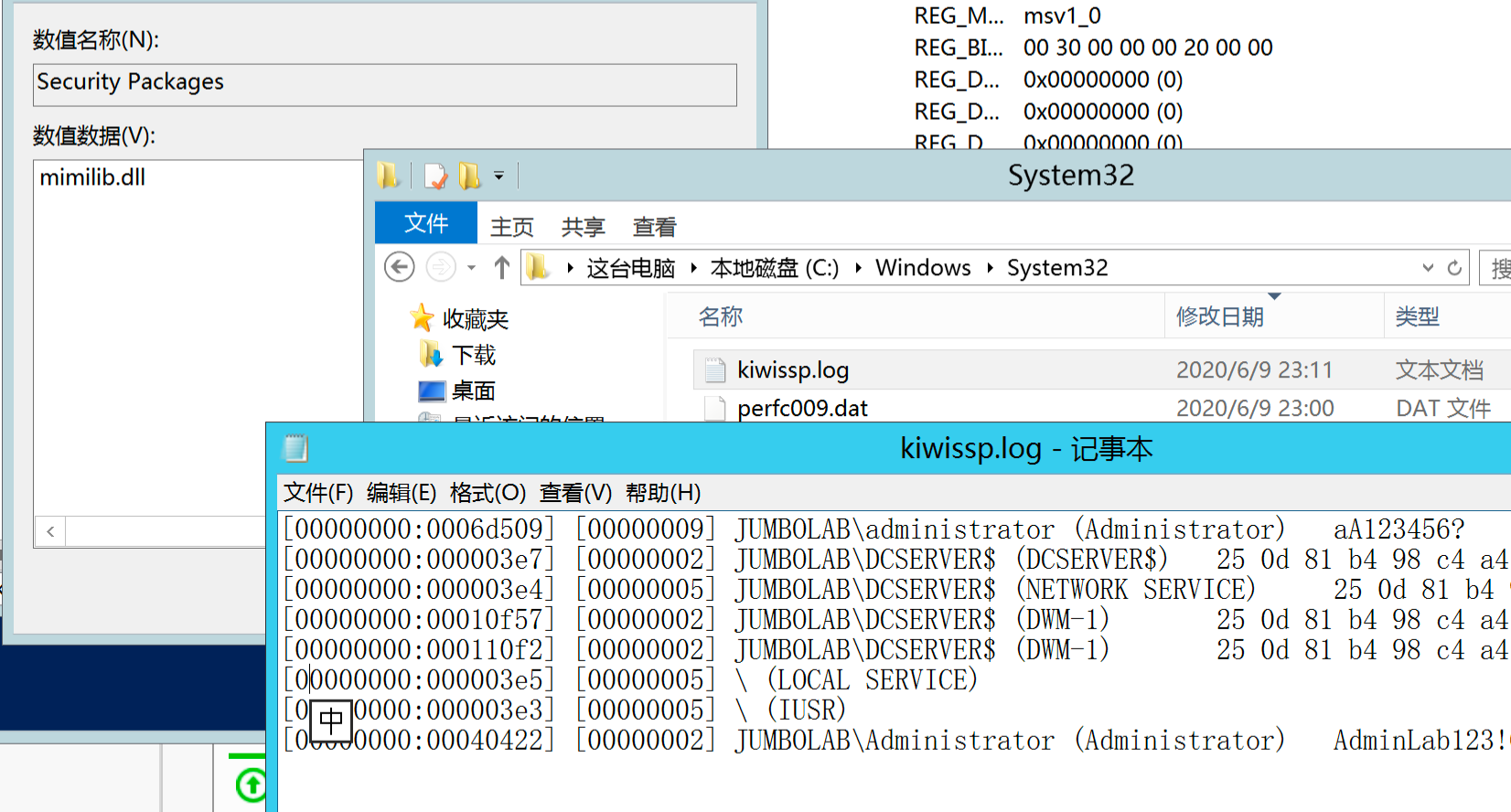Viewport: 1511px width, 812px height.
Task: Open the 文件 ribbon tab in Explorer
Action: coord(426,224)
